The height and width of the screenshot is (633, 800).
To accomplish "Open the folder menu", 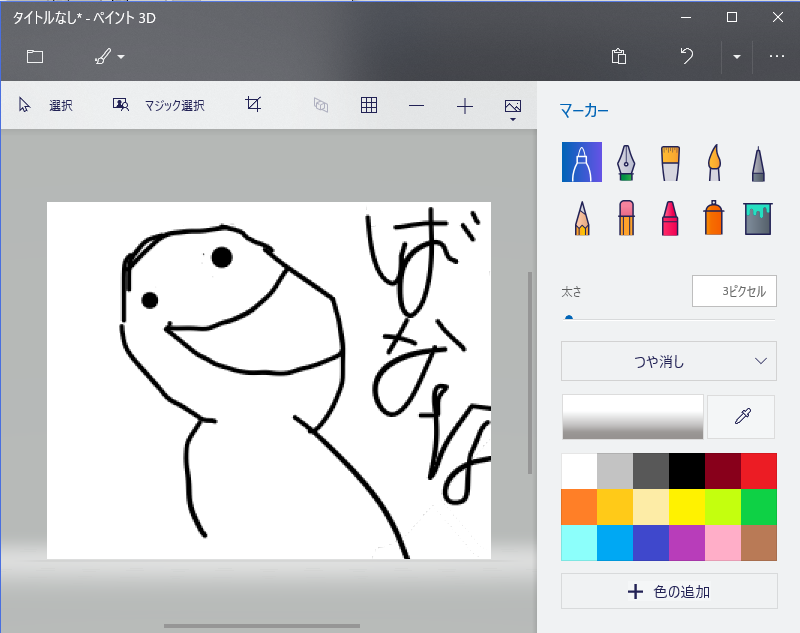I will pyautogui.click(x=35, y=57).
